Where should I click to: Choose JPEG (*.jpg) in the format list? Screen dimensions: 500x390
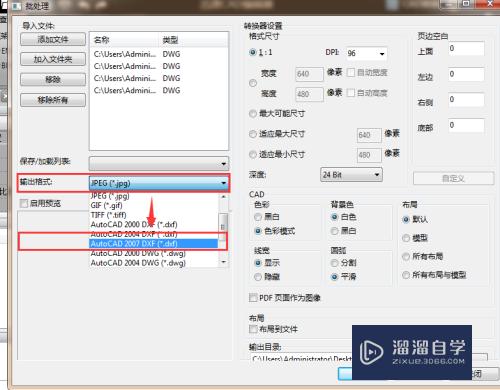[110, 196]
